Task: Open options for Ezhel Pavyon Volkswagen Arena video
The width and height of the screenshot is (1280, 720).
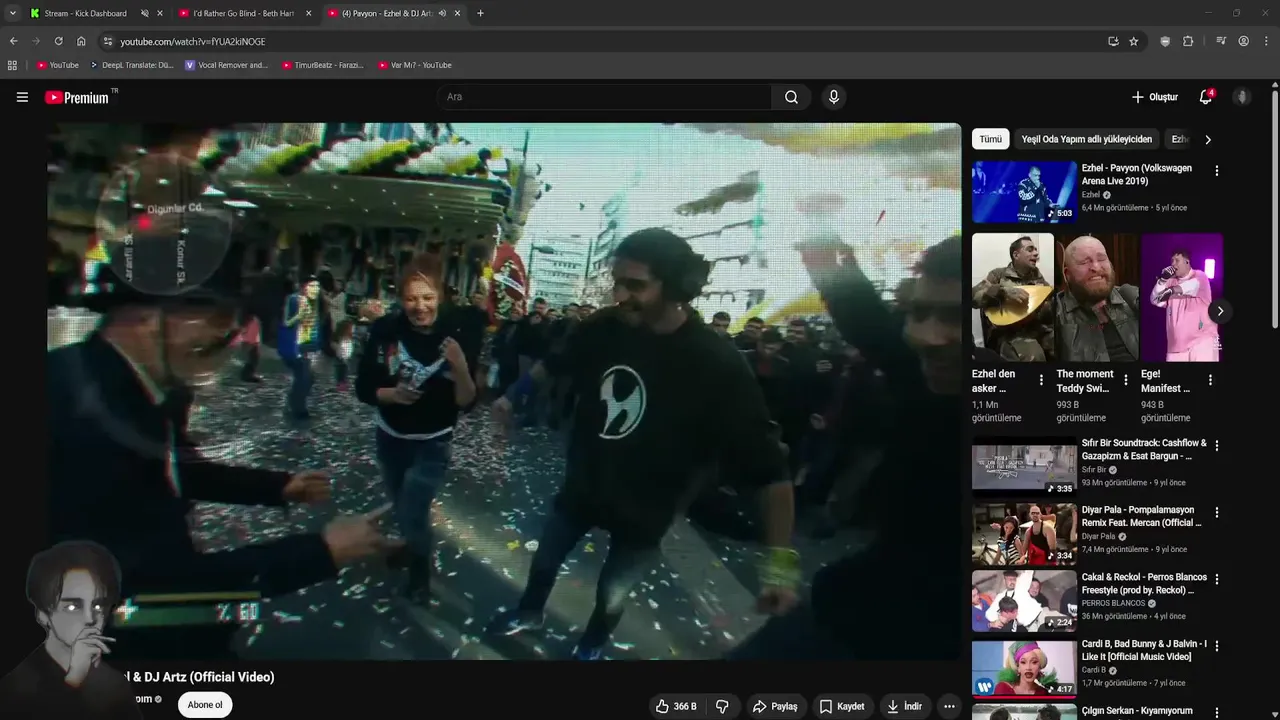Action: 1216,171
